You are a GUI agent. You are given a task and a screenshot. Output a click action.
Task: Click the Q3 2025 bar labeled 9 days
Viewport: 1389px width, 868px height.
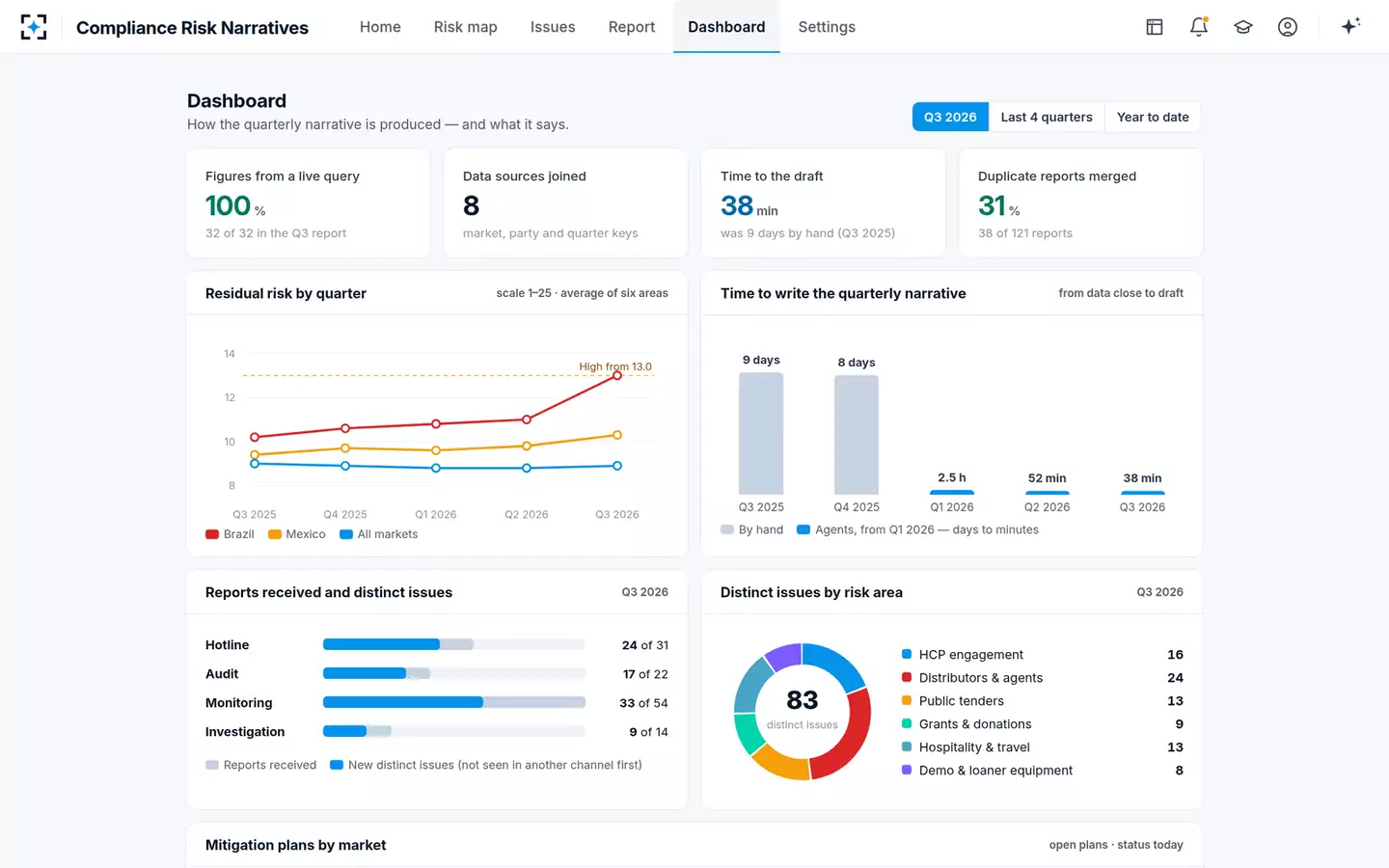(x=761, y=434)
